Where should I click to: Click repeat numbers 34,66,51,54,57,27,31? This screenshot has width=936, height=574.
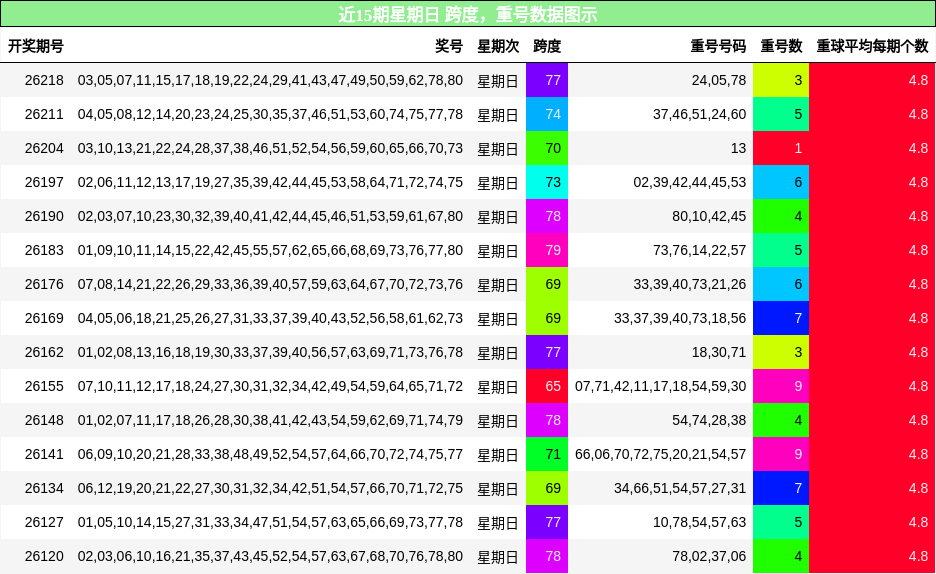680,489
